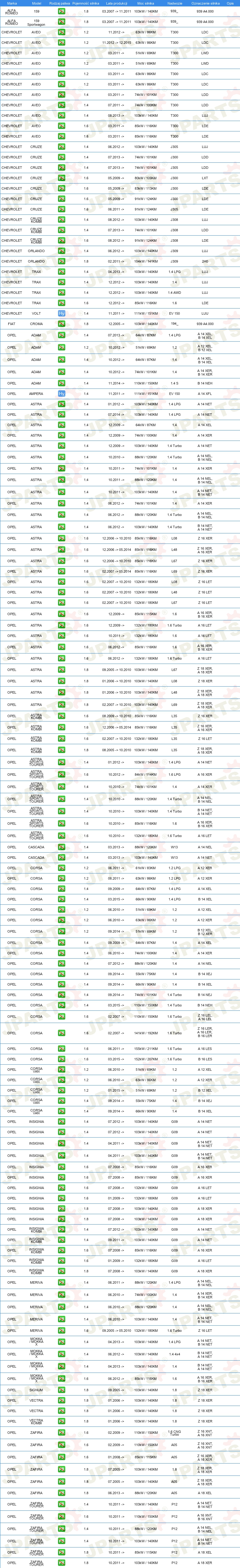Click the fuel icon in the Meriva 1.4 LPG row

pos(61,1282)
